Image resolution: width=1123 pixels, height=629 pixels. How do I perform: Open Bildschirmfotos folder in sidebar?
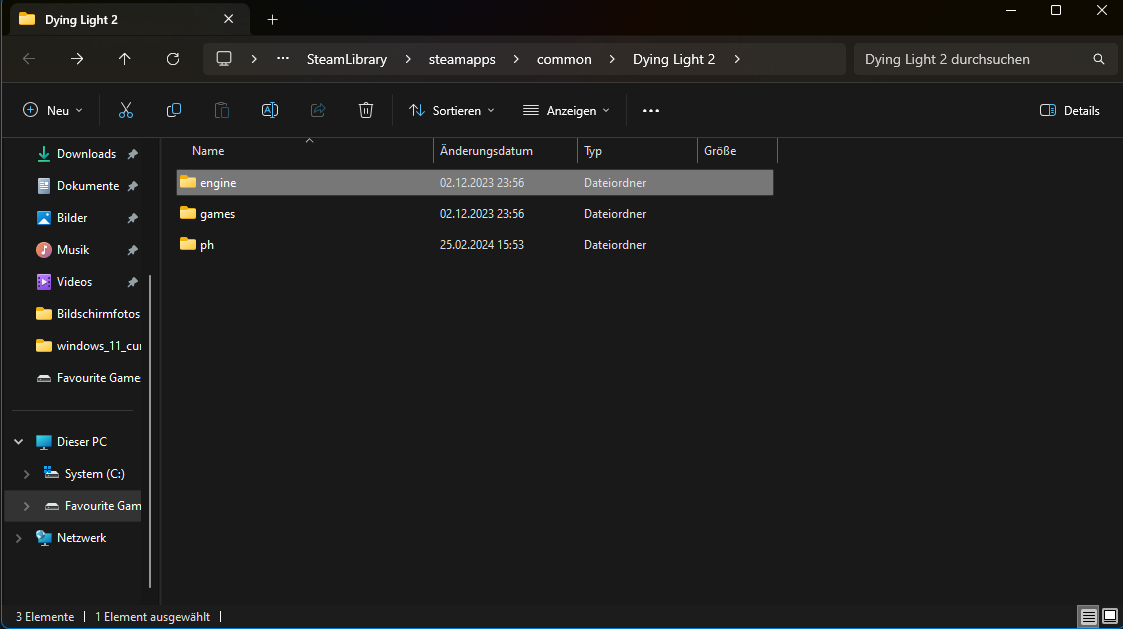87,314
